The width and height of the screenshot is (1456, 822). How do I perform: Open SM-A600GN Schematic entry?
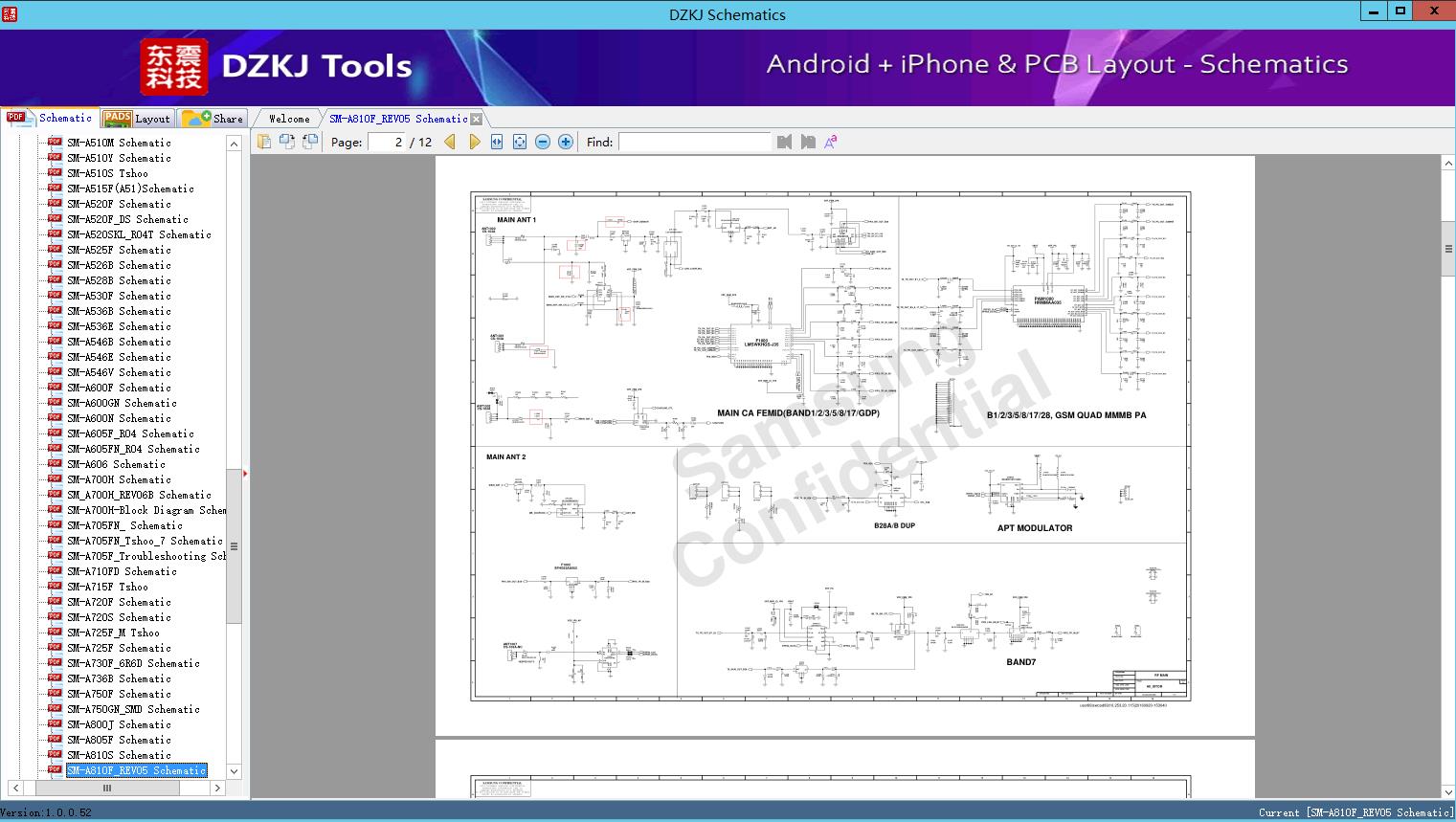pos(122,403)
